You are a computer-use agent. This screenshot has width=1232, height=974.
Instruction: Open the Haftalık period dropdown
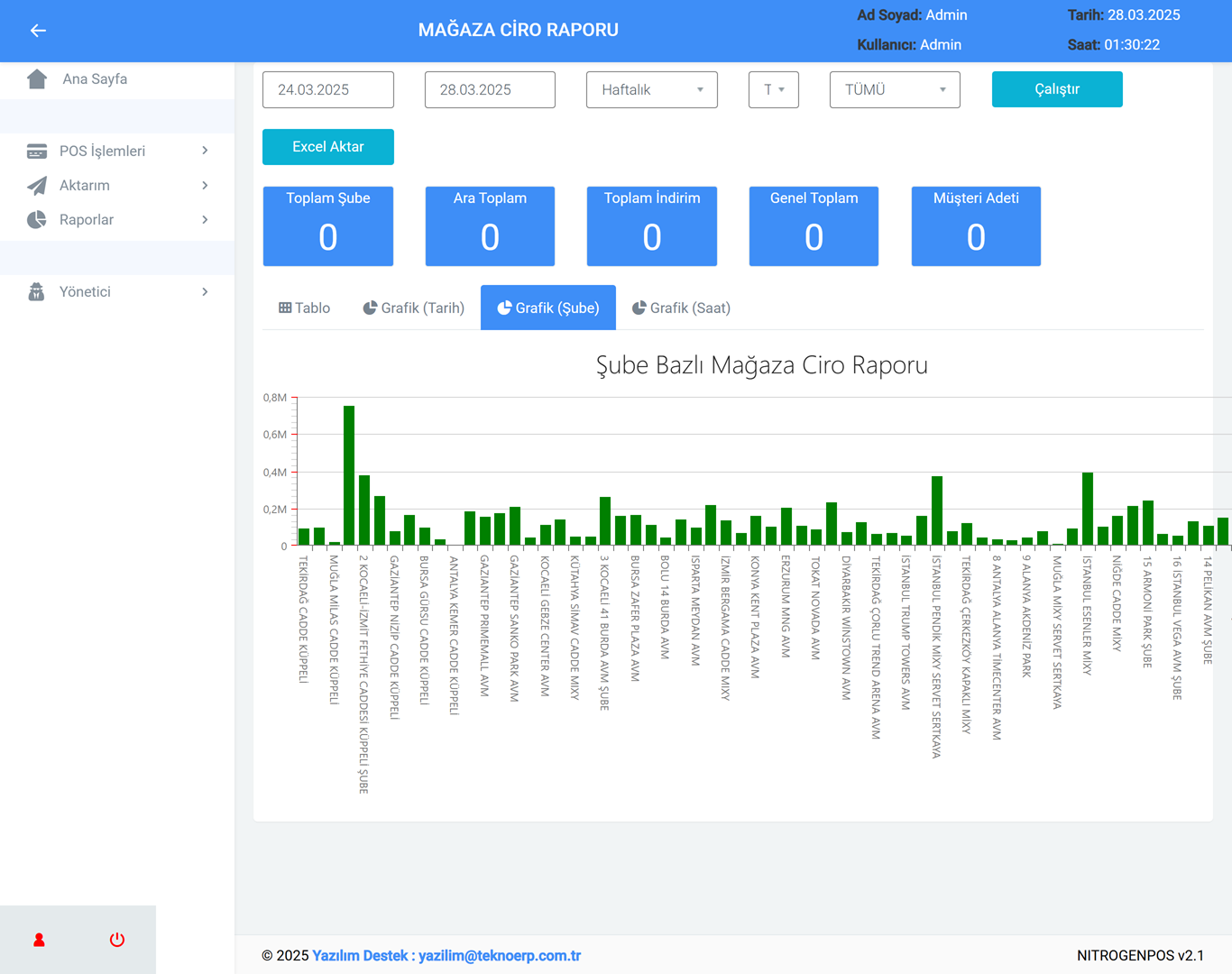(x=652, y=90)
